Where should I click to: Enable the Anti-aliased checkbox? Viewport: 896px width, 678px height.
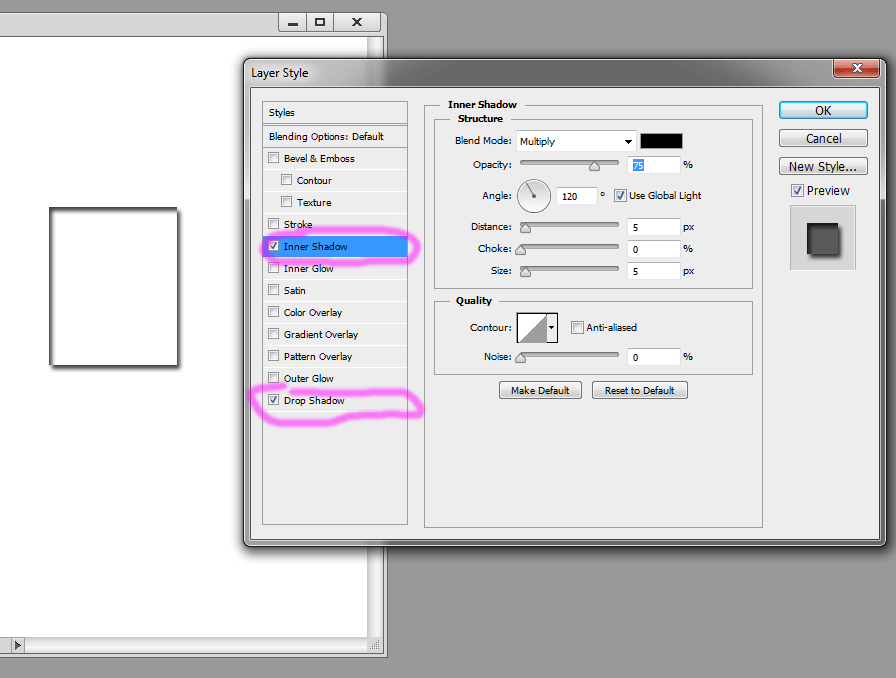click(x=577, y=328)
